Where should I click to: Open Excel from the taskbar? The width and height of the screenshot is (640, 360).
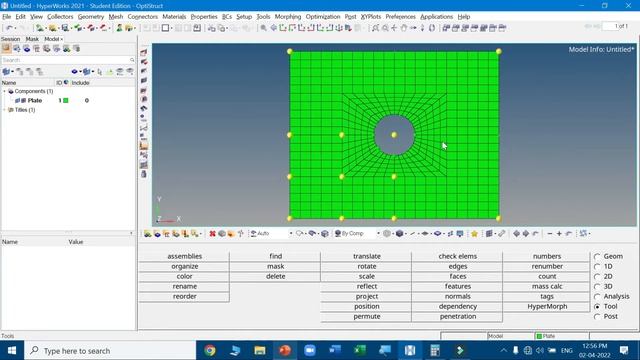point(360,351)
